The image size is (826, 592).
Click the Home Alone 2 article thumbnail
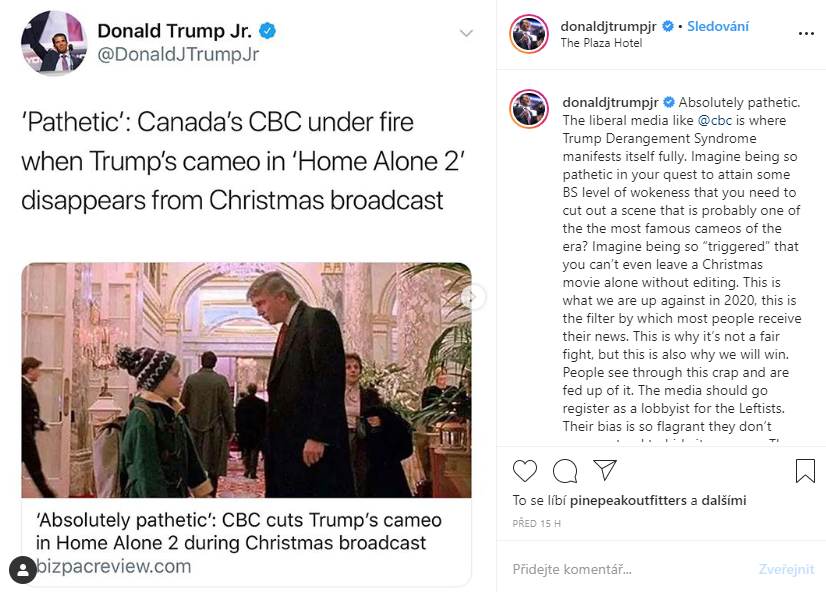246,380
